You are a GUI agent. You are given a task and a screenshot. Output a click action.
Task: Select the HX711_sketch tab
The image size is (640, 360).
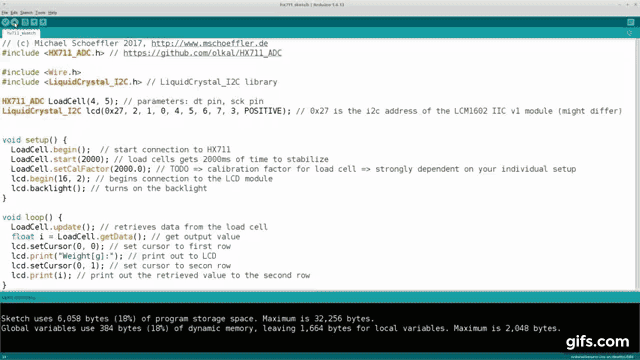(x=21, y=33)
